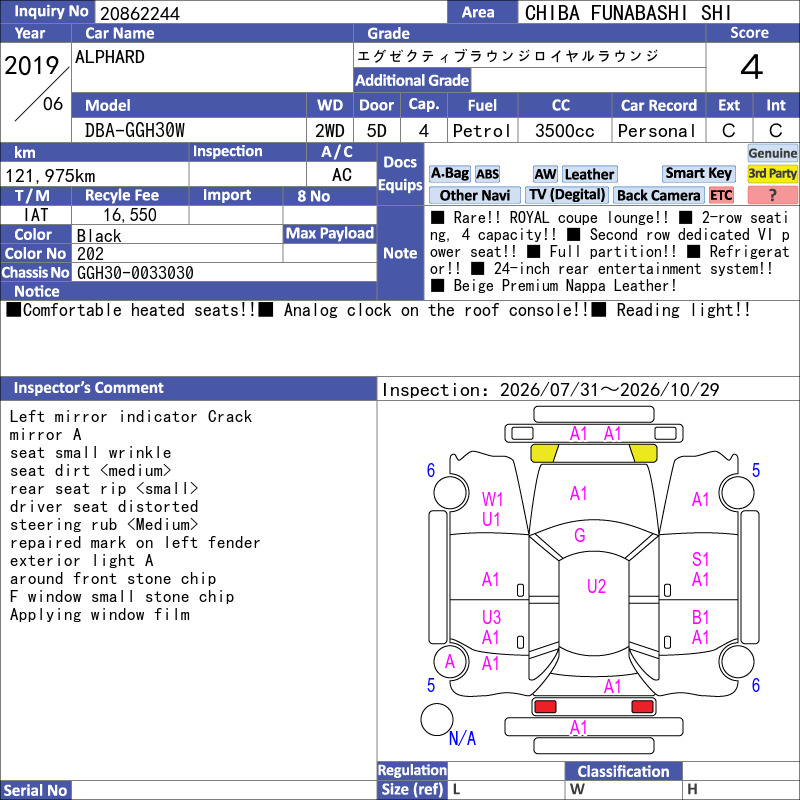This screenshot has width=800, height=800.
Task: Click the red ETC badge
Action: click(x=721, y=195)
